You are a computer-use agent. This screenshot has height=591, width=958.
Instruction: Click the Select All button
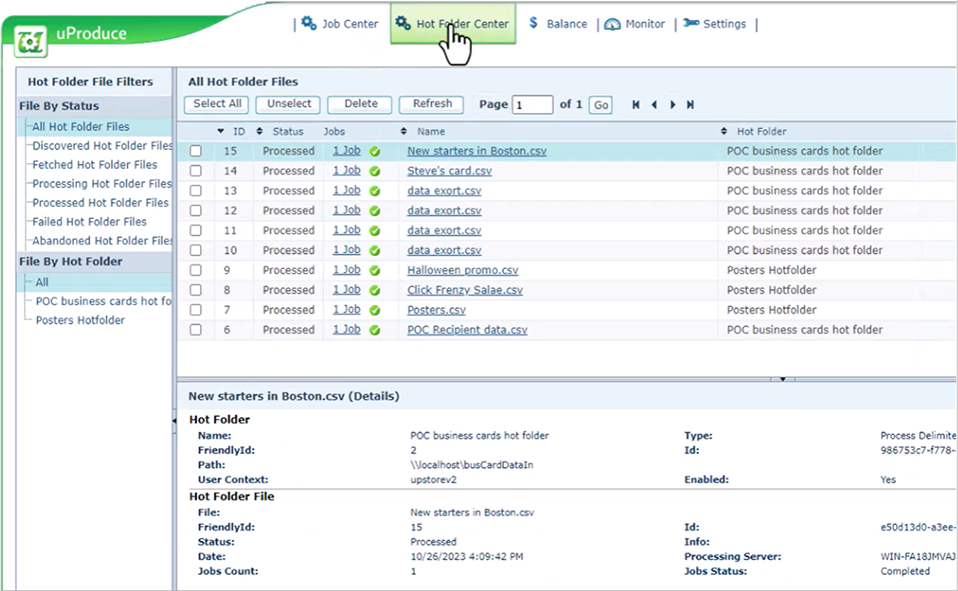216,105
